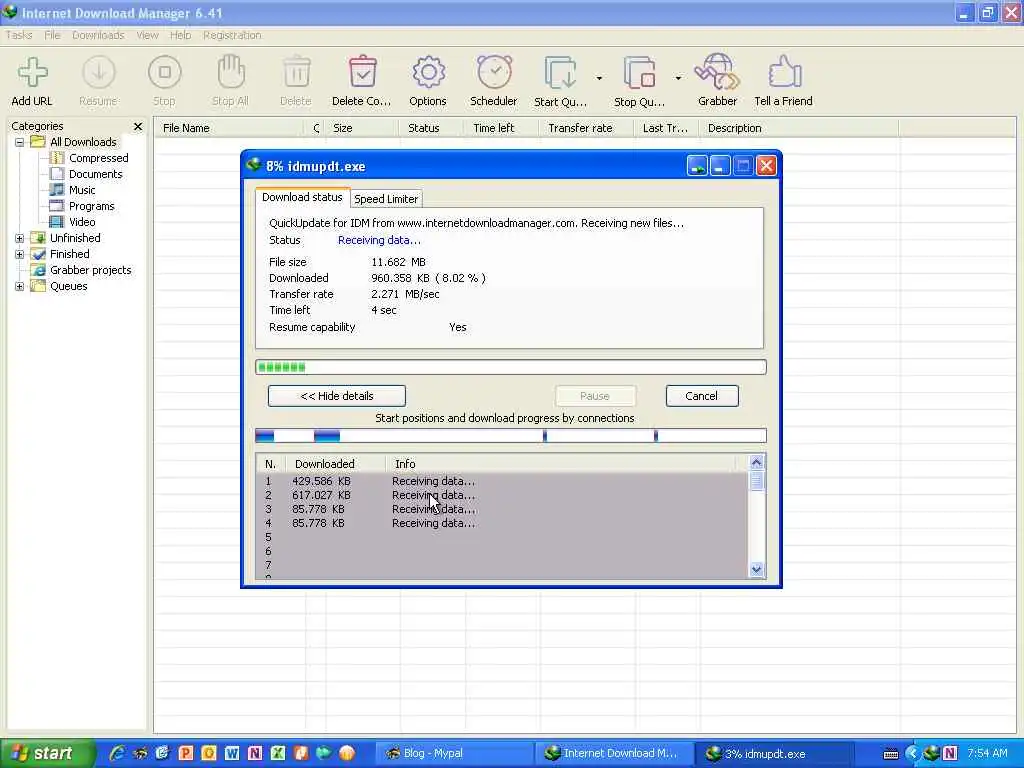Click the Tell a Friend icon

click(784, 72)
